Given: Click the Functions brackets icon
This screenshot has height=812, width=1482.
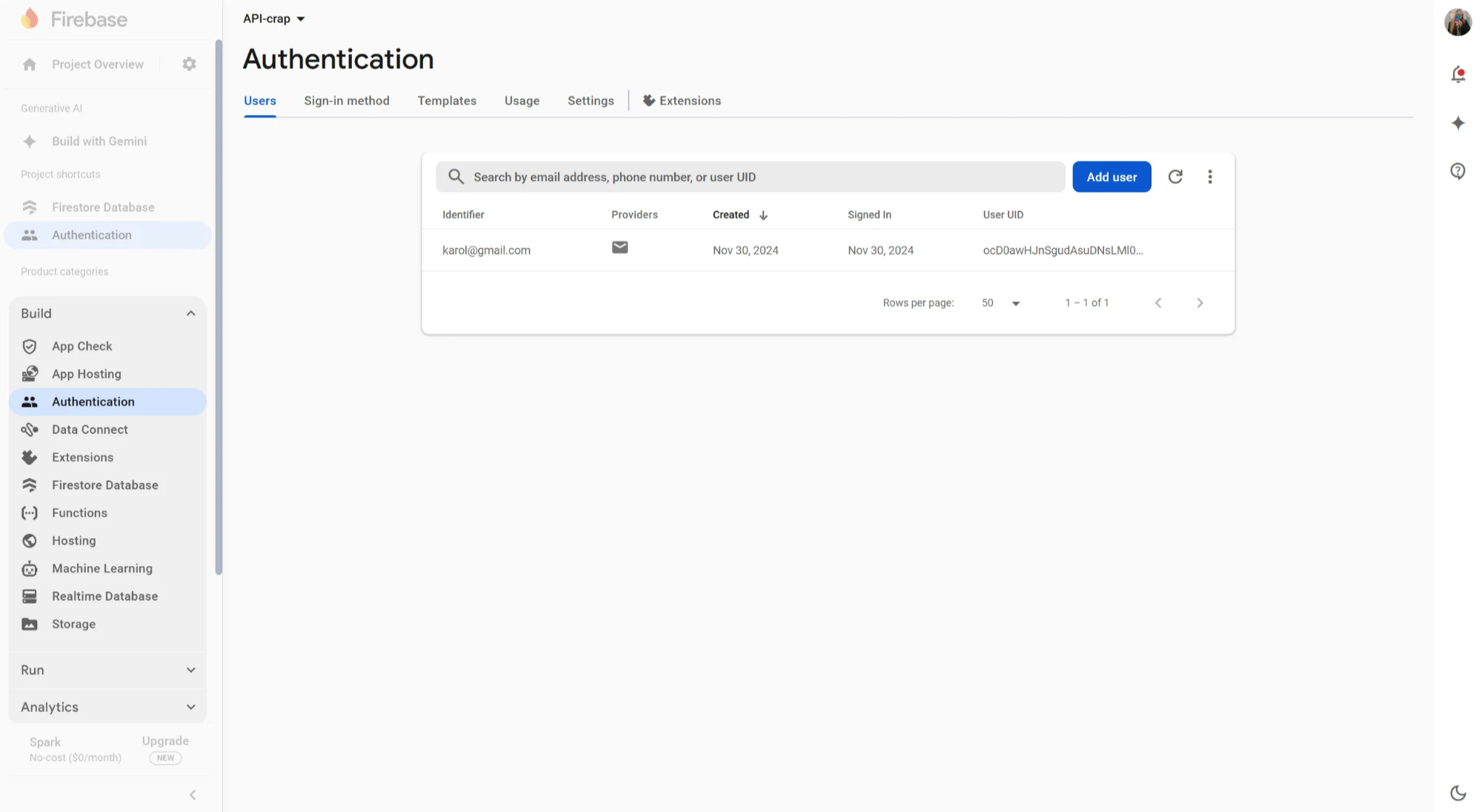Looking at the screenshot, I should coord(30,513).
